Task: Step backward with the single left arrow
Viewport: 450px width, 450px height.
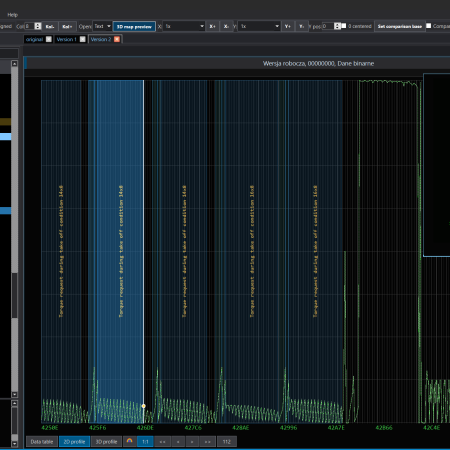Action: pyautogui.click(x=178, y=442)
